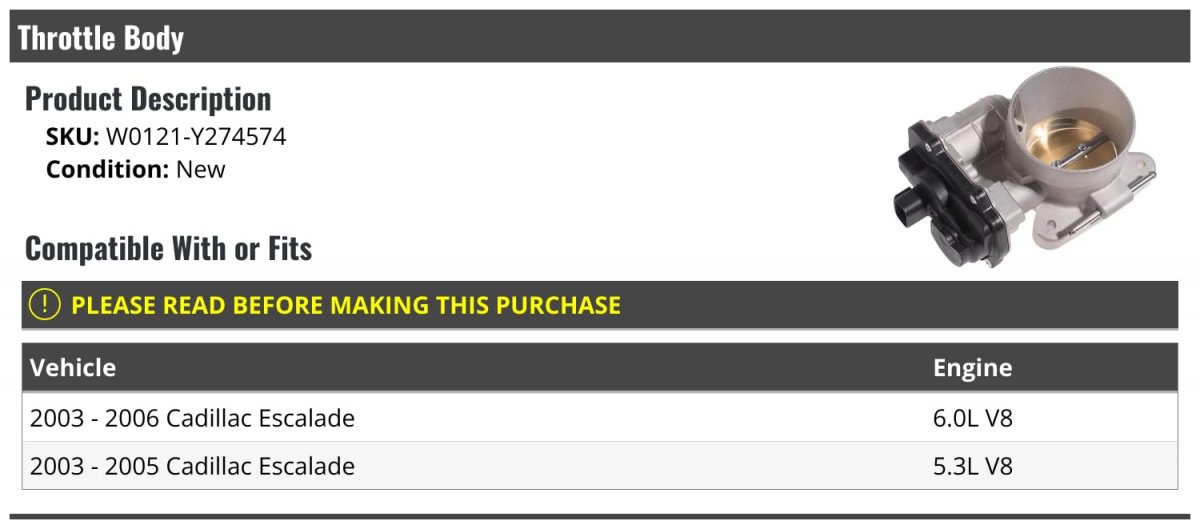
Task: Click the 5.3L V8 engine cell
Action: point(972,466)
